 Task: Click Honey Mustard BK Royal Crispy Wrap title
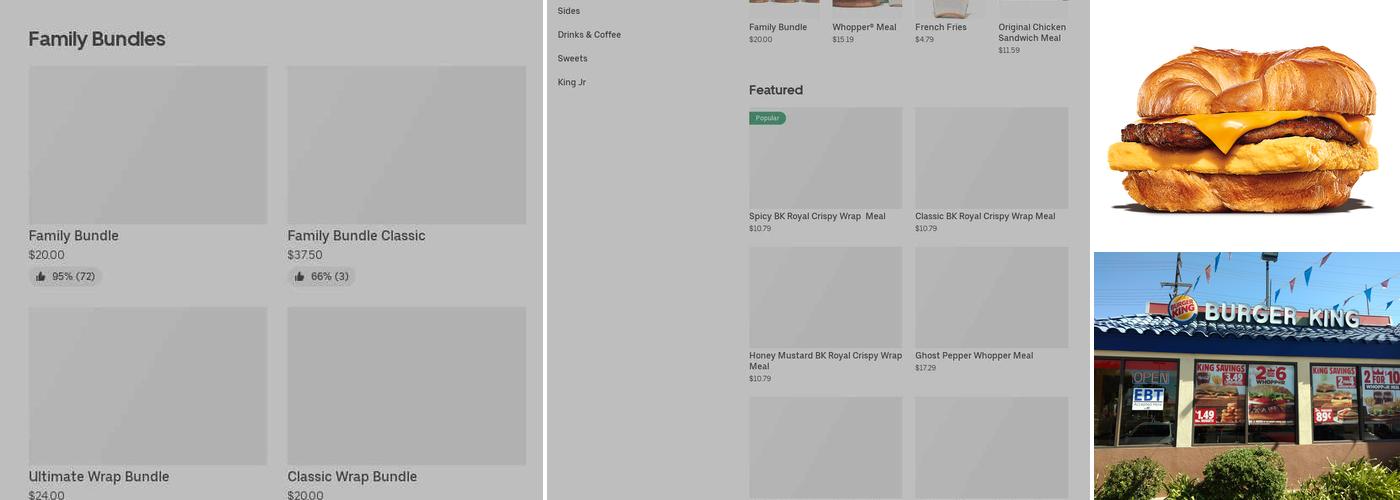(825, 361)
